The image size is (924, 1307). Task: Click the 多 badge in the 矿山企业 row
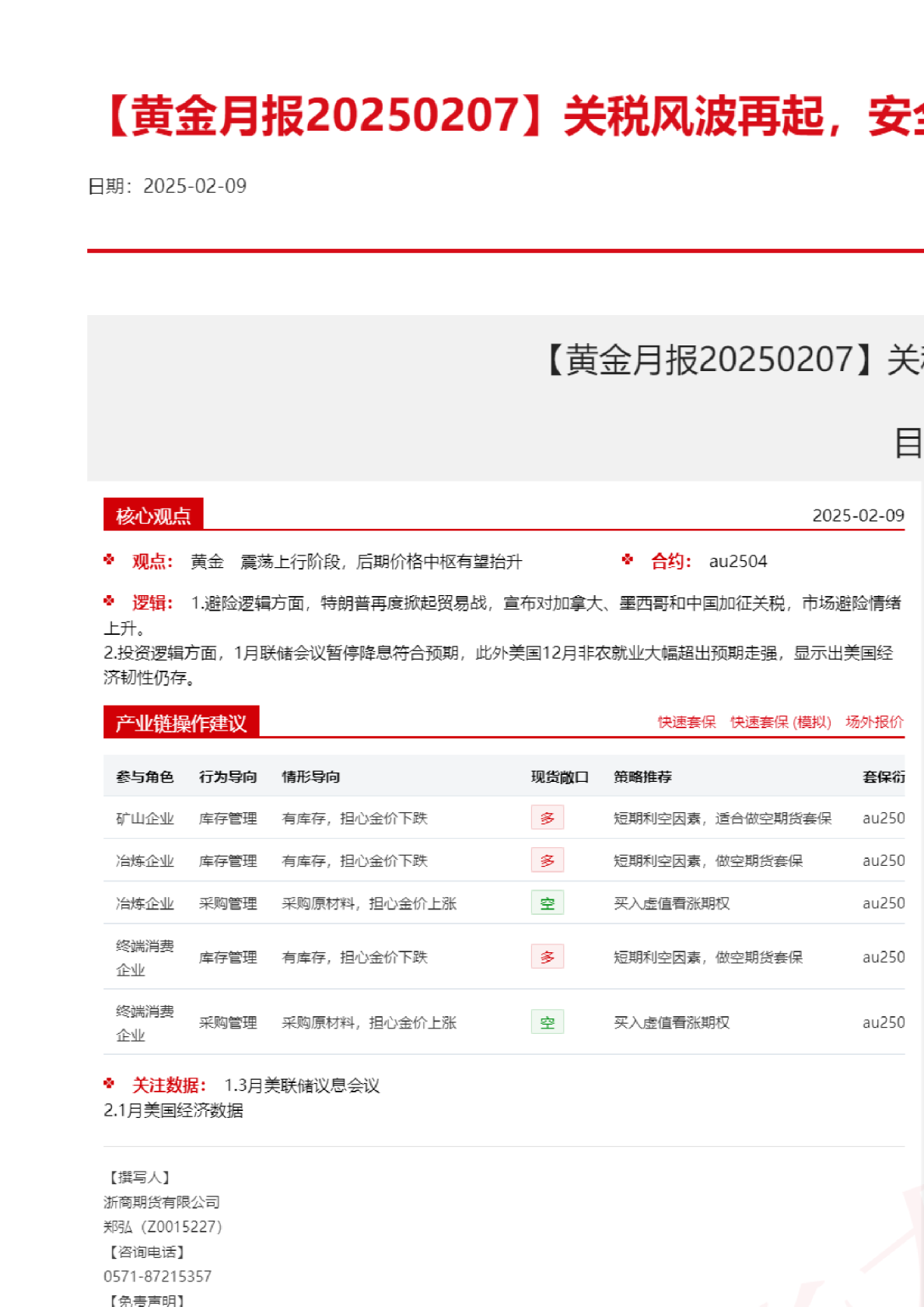[x=547, y=818]
